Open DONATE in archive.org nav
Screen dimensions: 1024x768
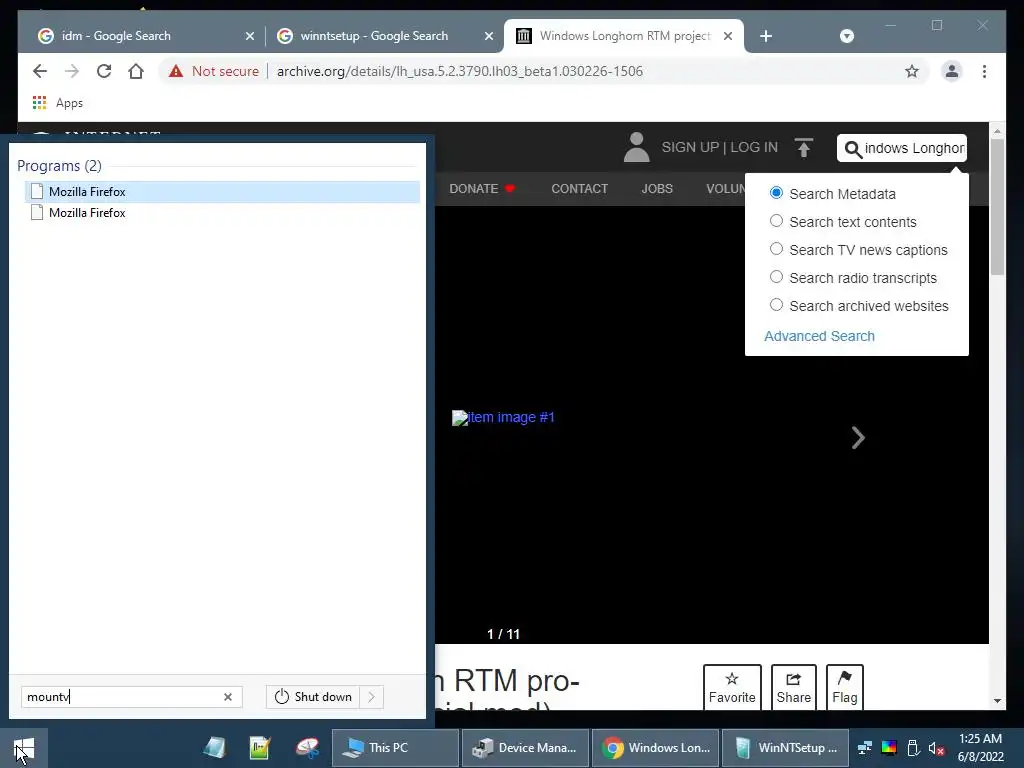(x=482, y=189)
